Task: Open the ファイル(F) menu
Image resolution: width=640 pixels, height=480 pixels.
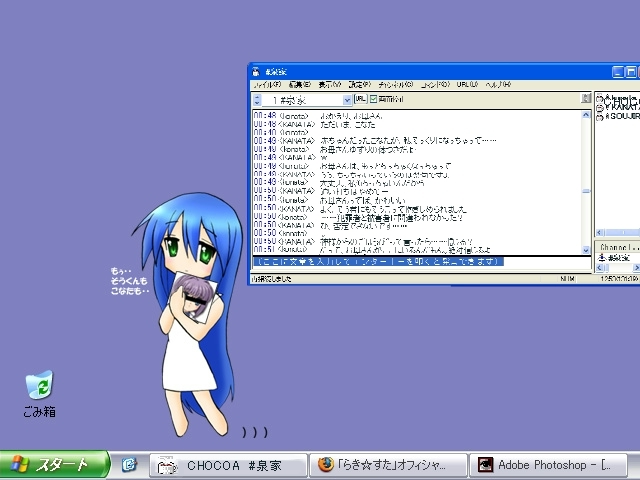Action: click(x=267, y=84)
